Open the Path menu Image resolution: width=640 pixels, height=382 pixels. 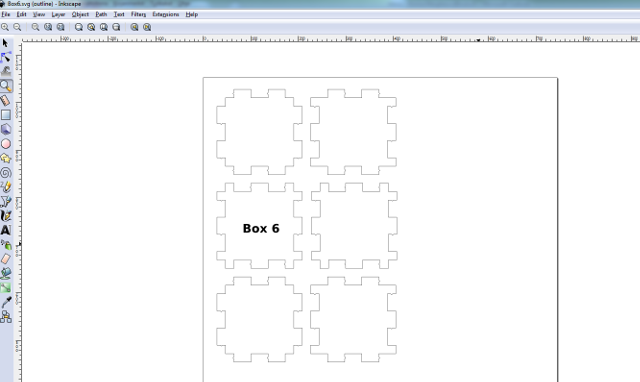pyautogui.click(x=101, y=14)
